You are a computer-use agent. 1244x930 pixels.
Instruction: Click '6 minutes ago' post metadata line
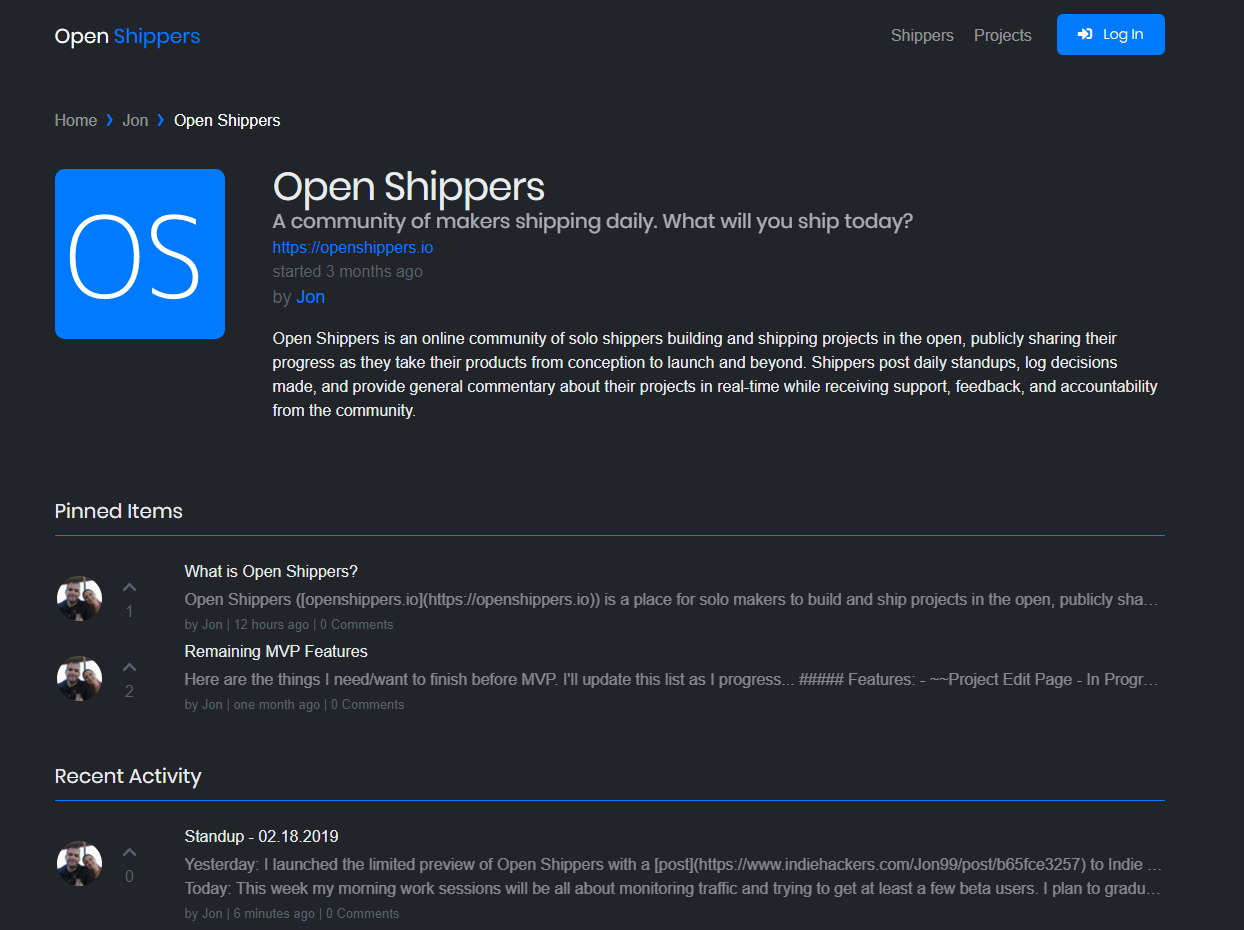click(292, 913)
